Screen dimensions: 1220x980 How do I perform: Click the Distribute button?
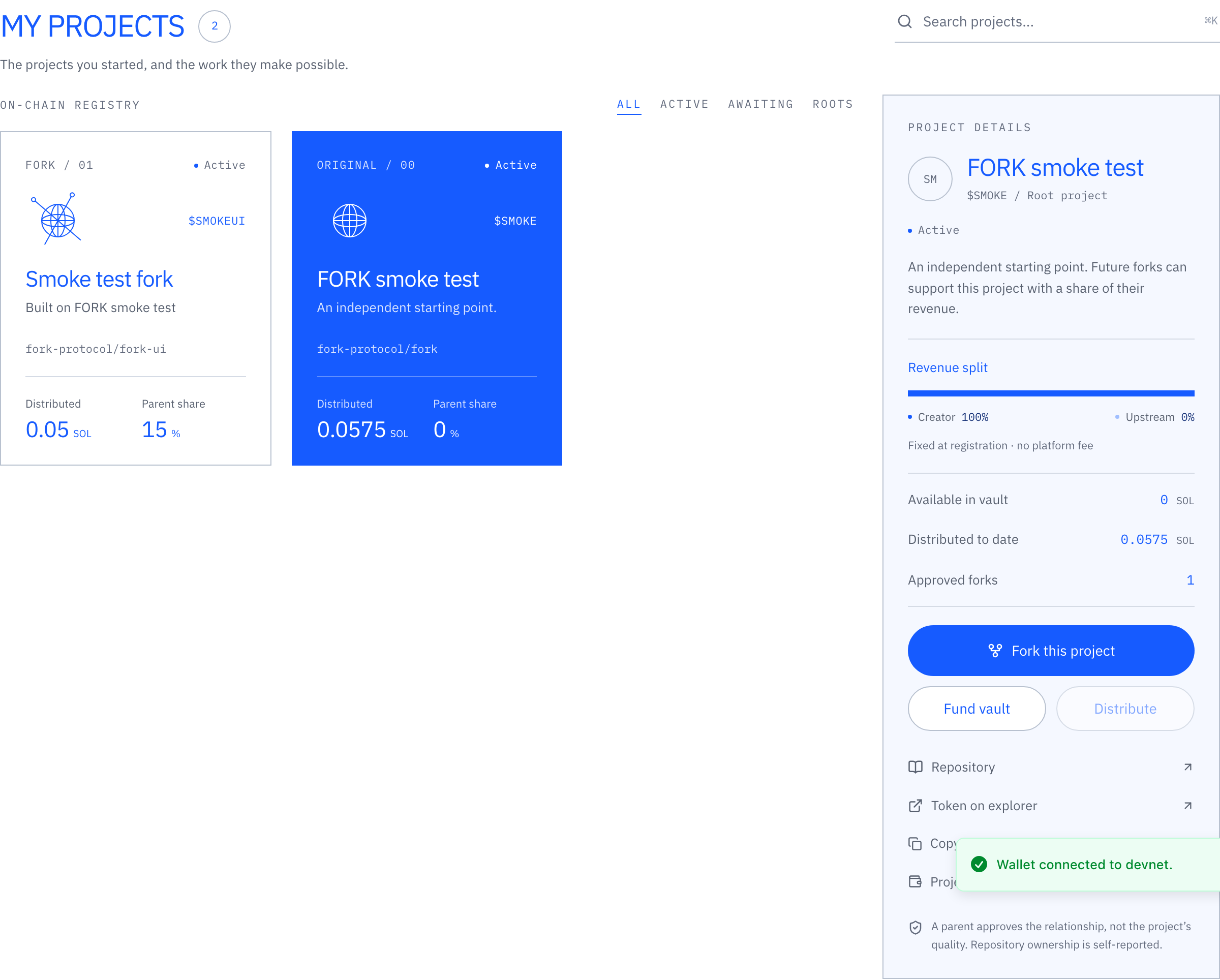pos(1125,709)
